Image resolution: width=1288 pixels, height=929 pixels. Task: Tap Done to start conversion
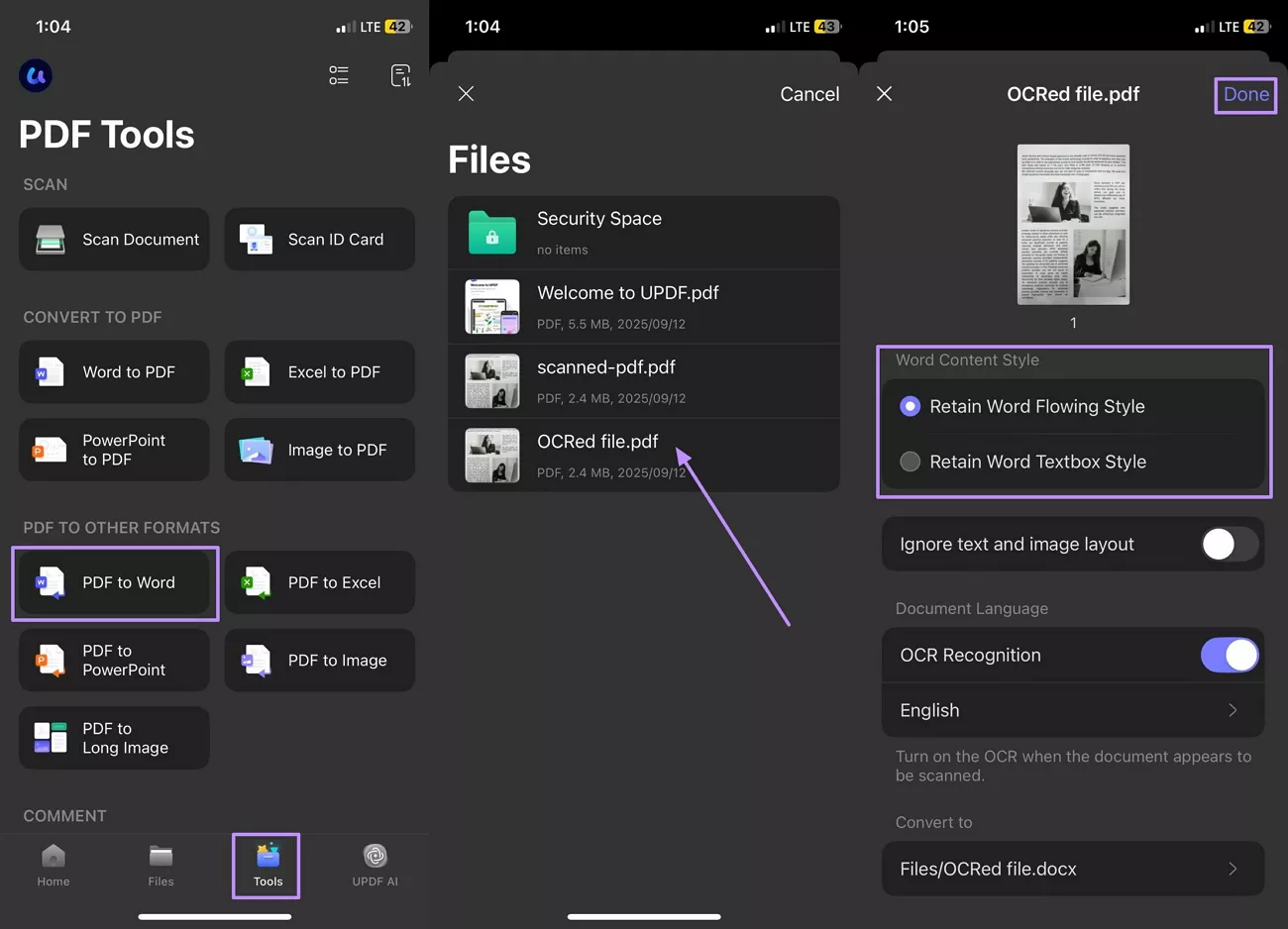click(x=1245, y=94)
